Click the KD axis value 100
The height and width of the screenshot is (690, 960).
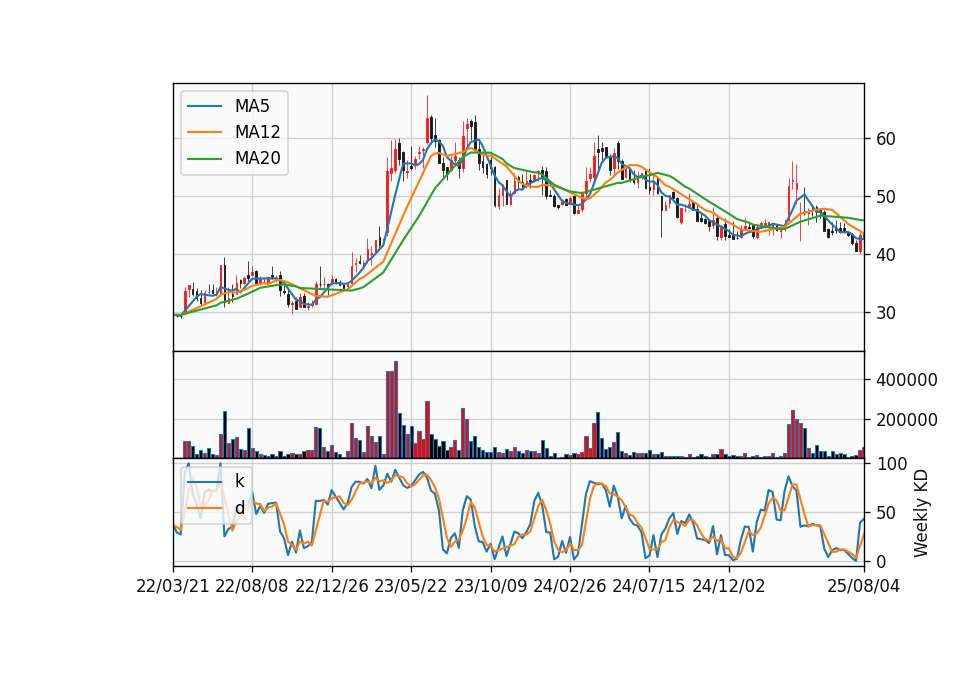(x=891, y=464)
